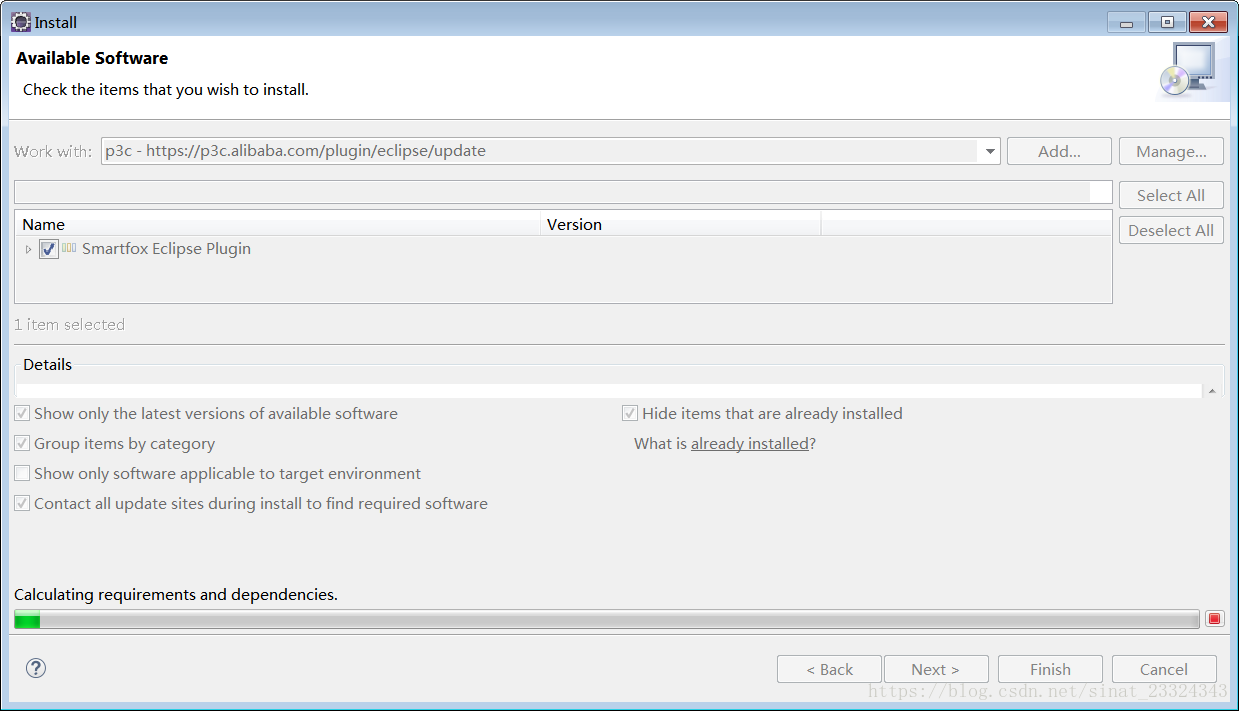The width and height of the screenshot is (1239, 711).
Task: Open the already installed link
Action: (750, 443)
